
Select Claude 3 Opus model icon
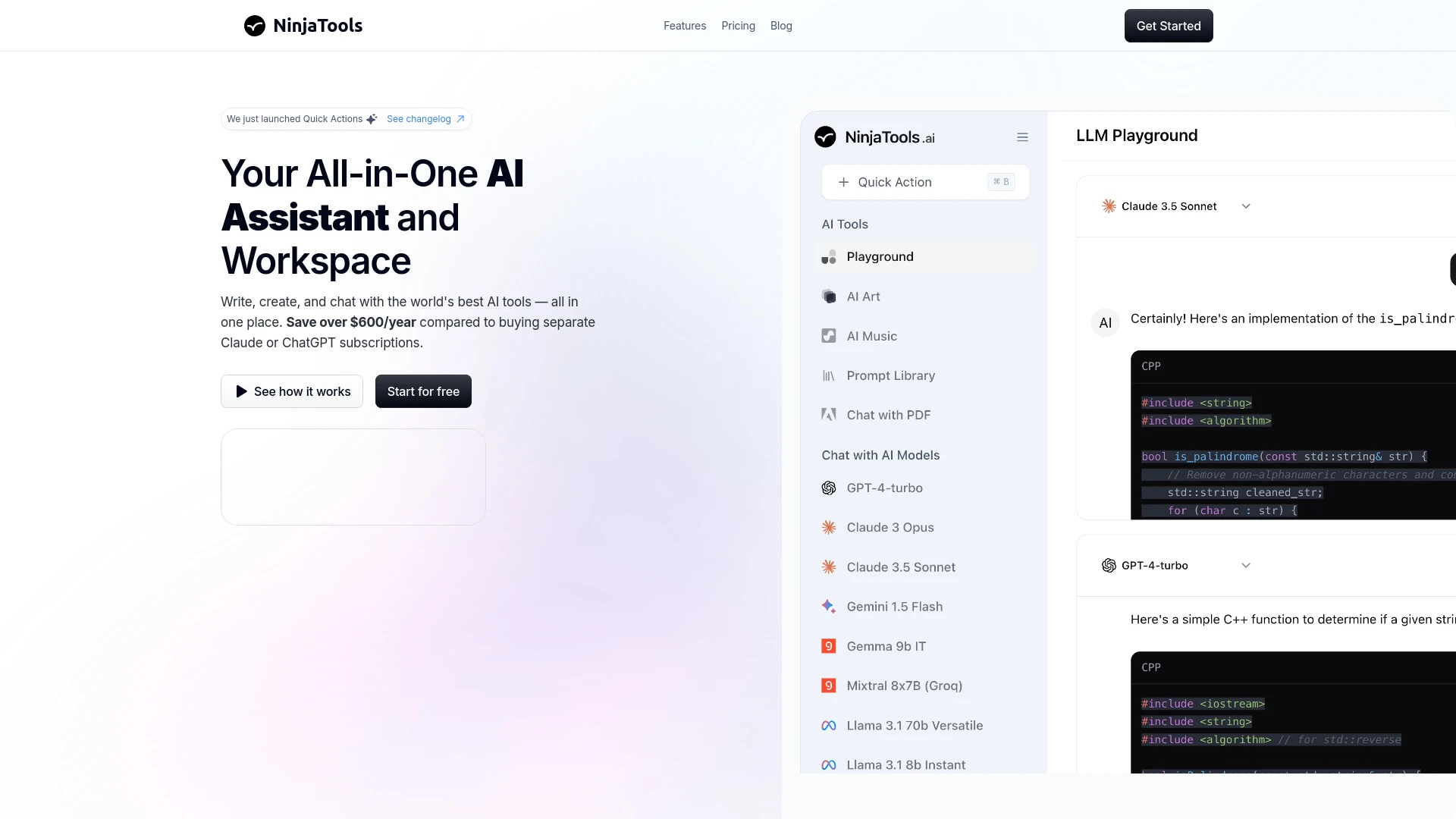[x=828, y=527]
